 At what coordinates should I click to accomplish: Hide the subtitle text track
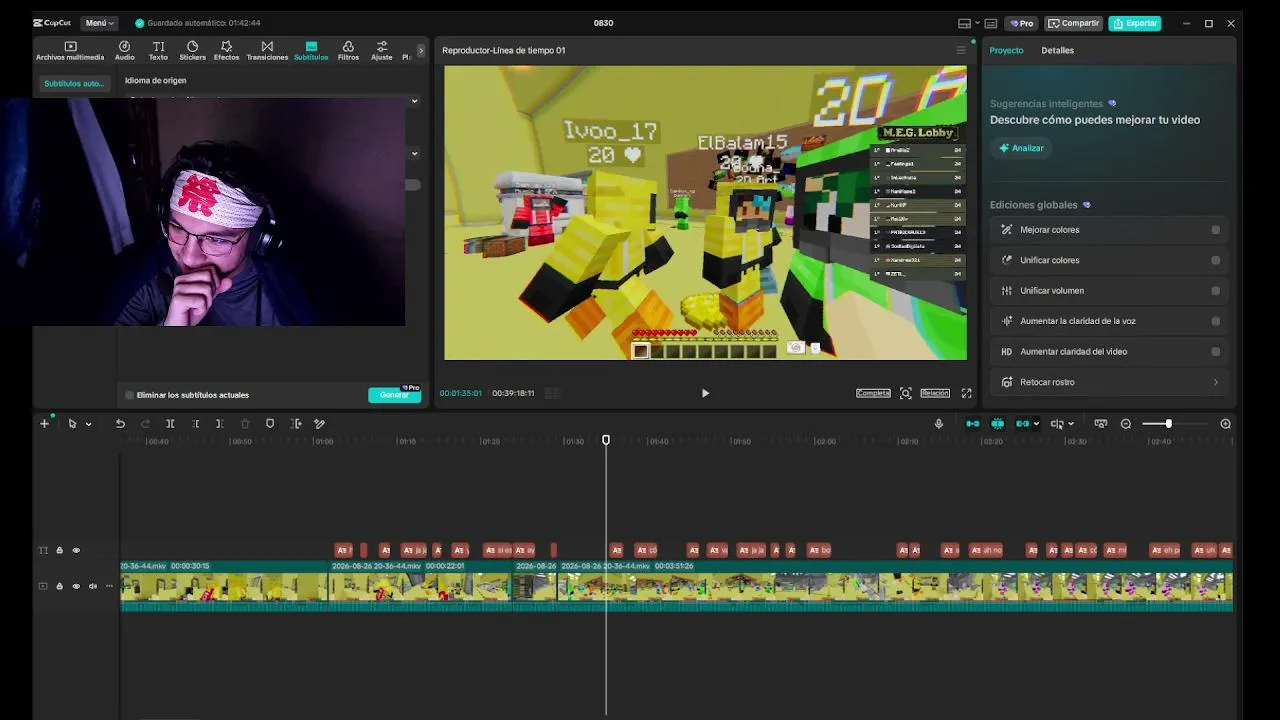76,551
